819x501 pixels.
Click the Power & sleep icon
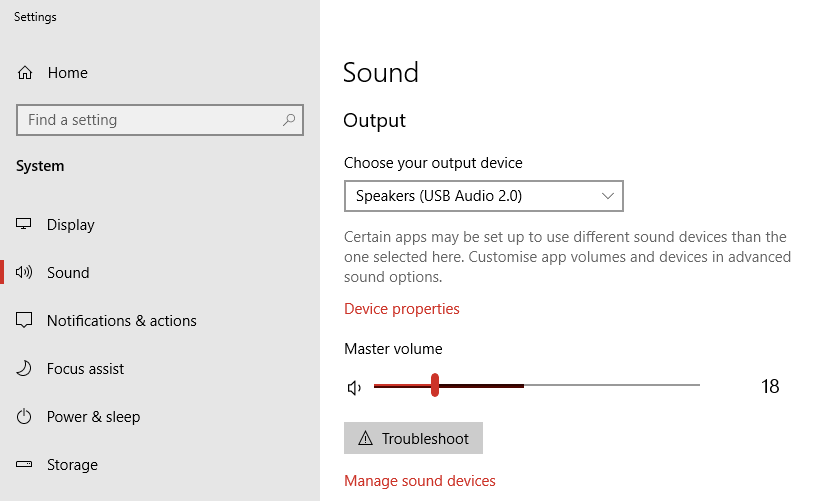click(24, 416)
